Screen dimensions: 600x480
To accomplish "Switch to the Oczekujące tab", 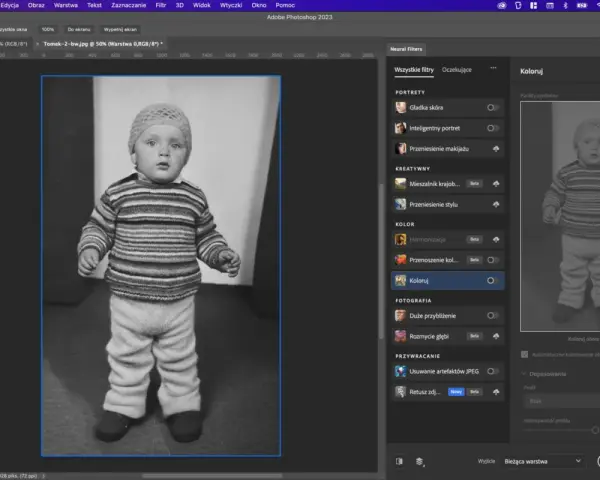I will point(457,70).
